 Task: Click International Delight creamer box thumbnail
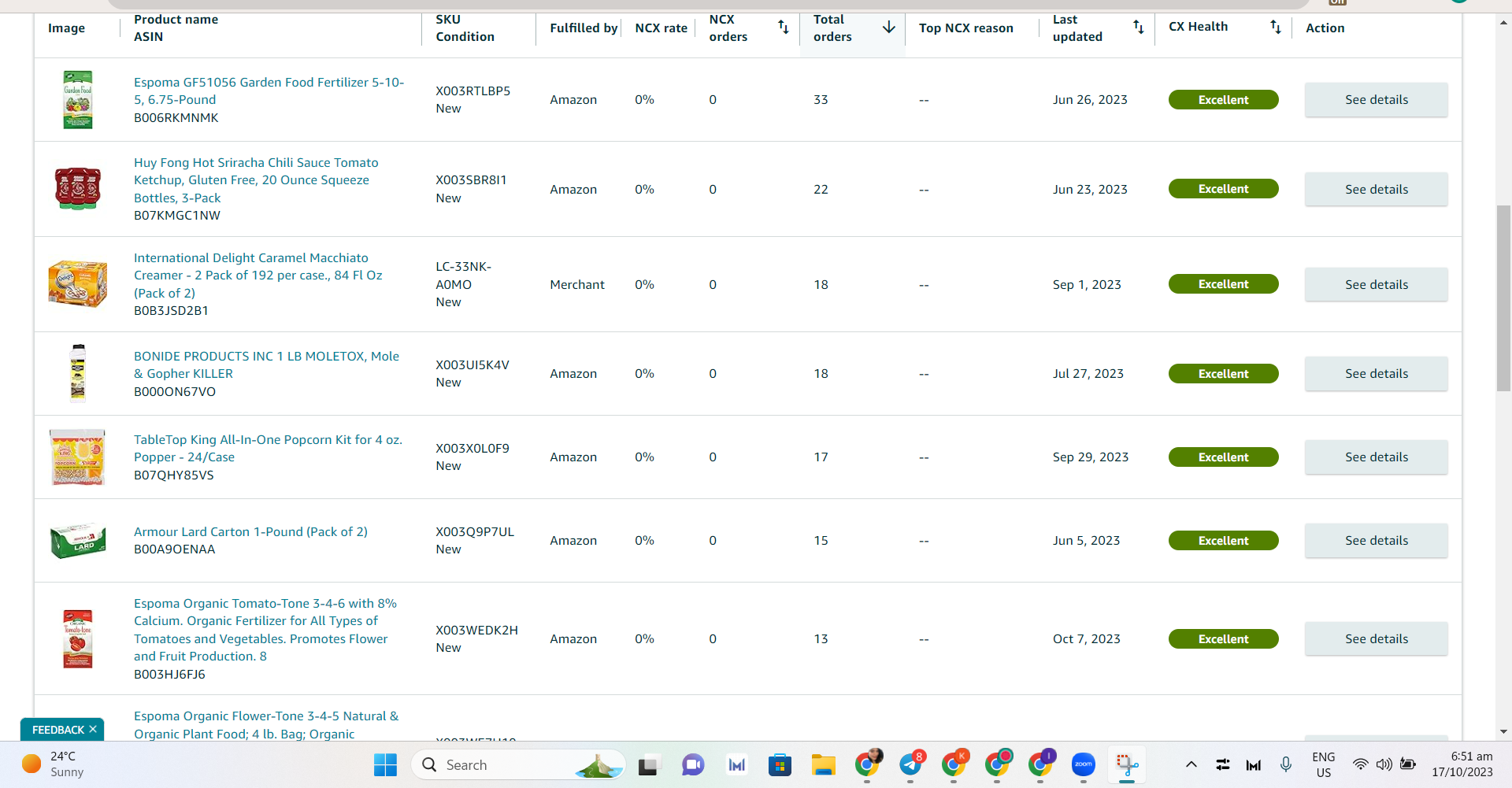click(x=78, y=284)
